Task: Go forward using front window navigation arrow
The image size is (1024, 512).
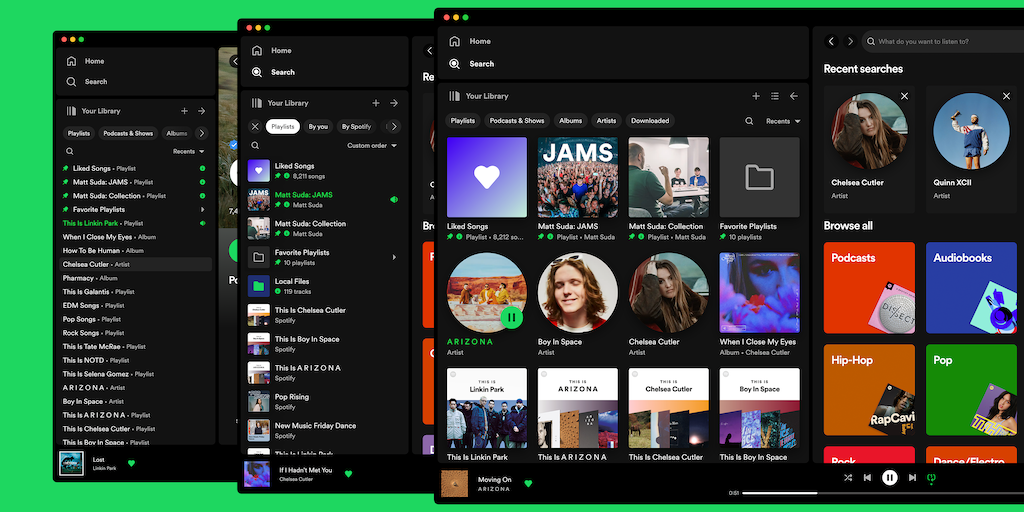Action: tap(850, 41)
